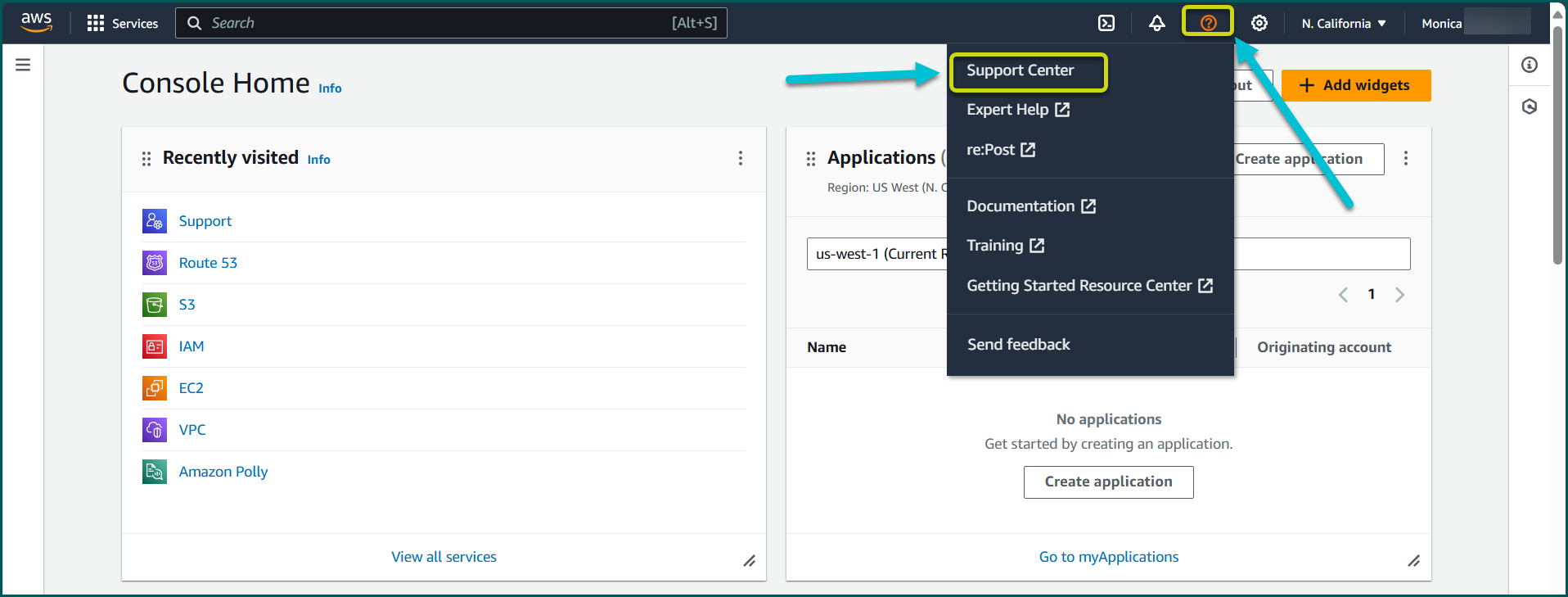Toggle the hamburger navigation menu

tap(23, 65)
